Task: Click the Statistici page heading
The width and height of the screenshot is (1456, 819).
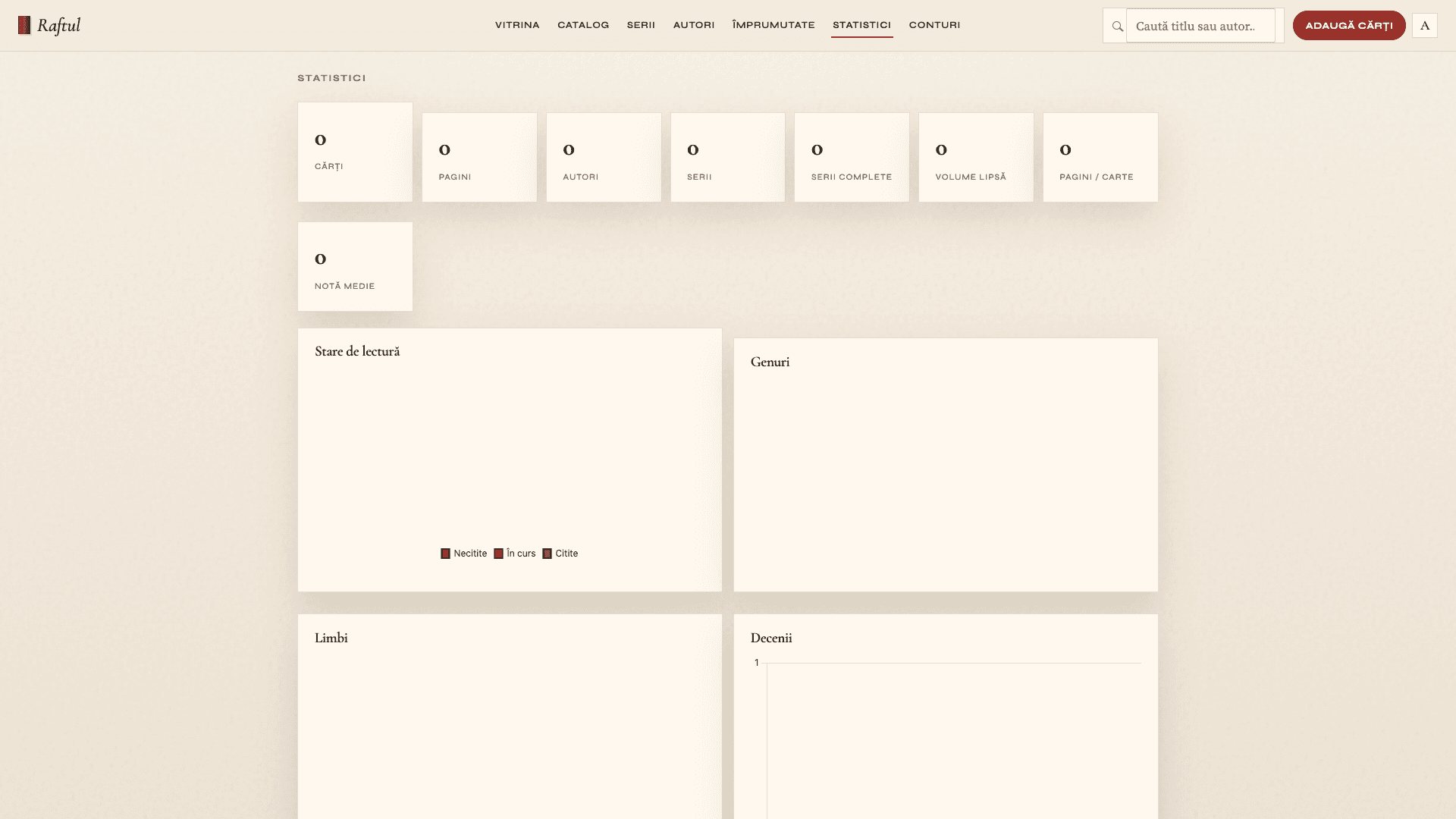Action: (331, 78)
